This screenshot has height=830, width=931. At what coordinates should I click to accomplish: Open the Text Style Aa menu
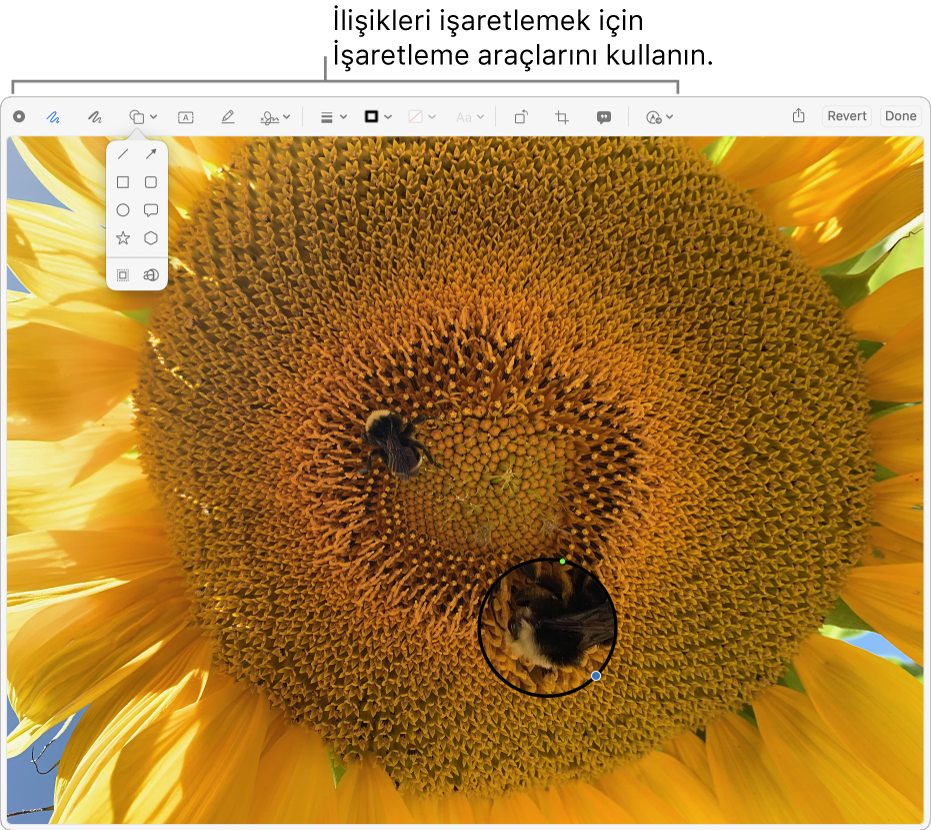point(464,118)
